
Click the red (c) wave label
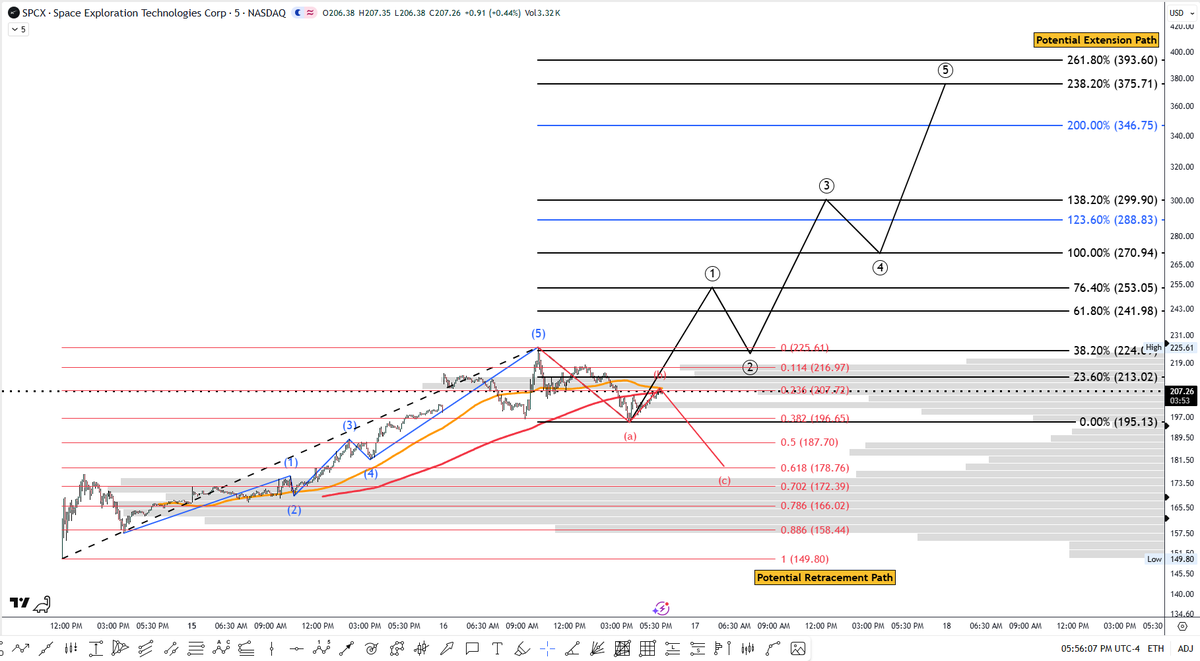pyautogui.click(x=724, y=481)
